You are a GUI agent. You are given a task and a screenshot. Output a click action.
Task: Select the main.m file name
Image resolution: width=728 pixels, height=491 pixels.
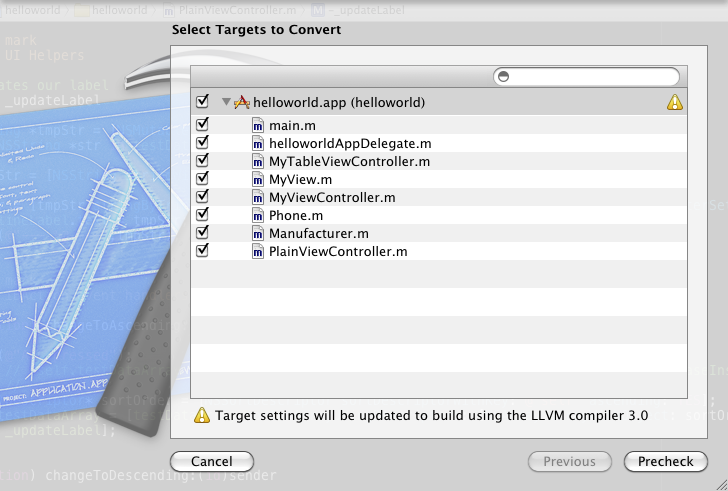(x=292, y=126)
